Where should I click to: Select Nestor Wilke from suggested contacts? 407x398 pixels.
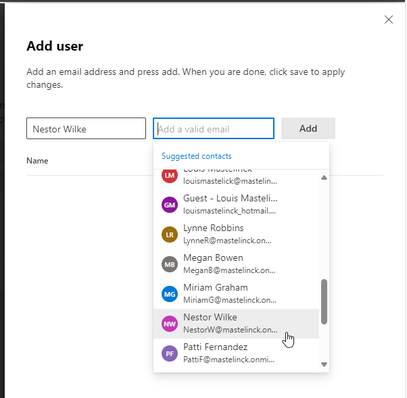click(236, 324)
